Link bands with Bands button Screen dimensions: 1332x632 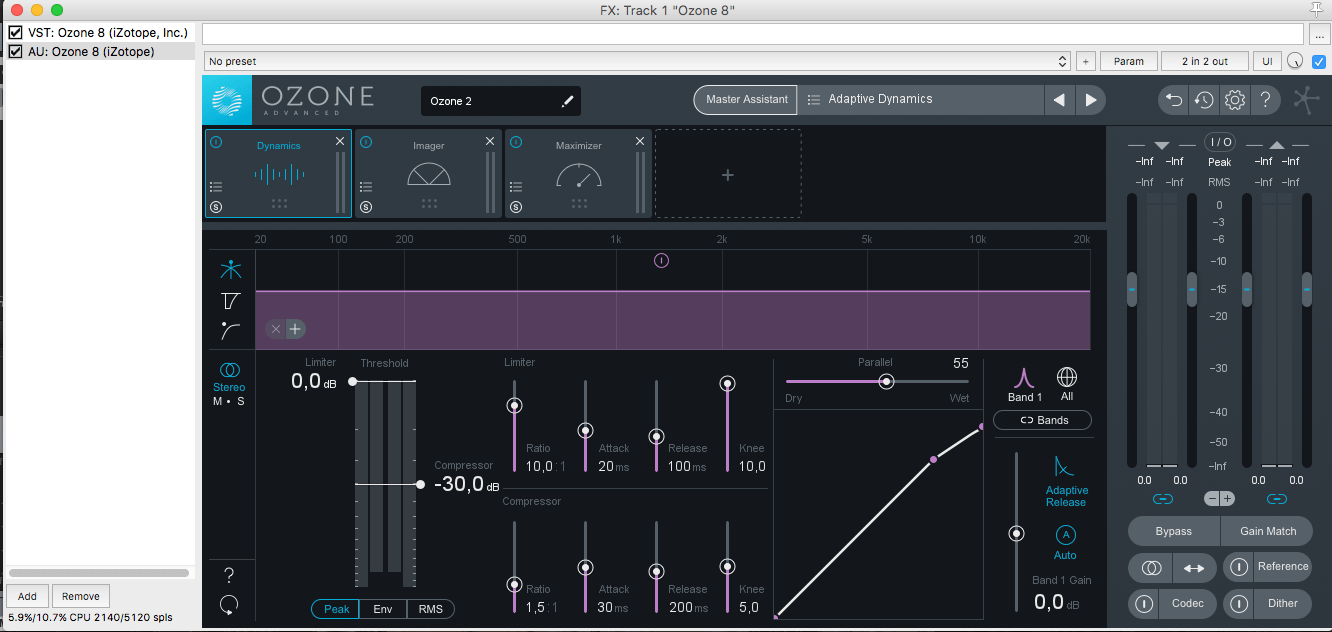tap(1043, 420)
